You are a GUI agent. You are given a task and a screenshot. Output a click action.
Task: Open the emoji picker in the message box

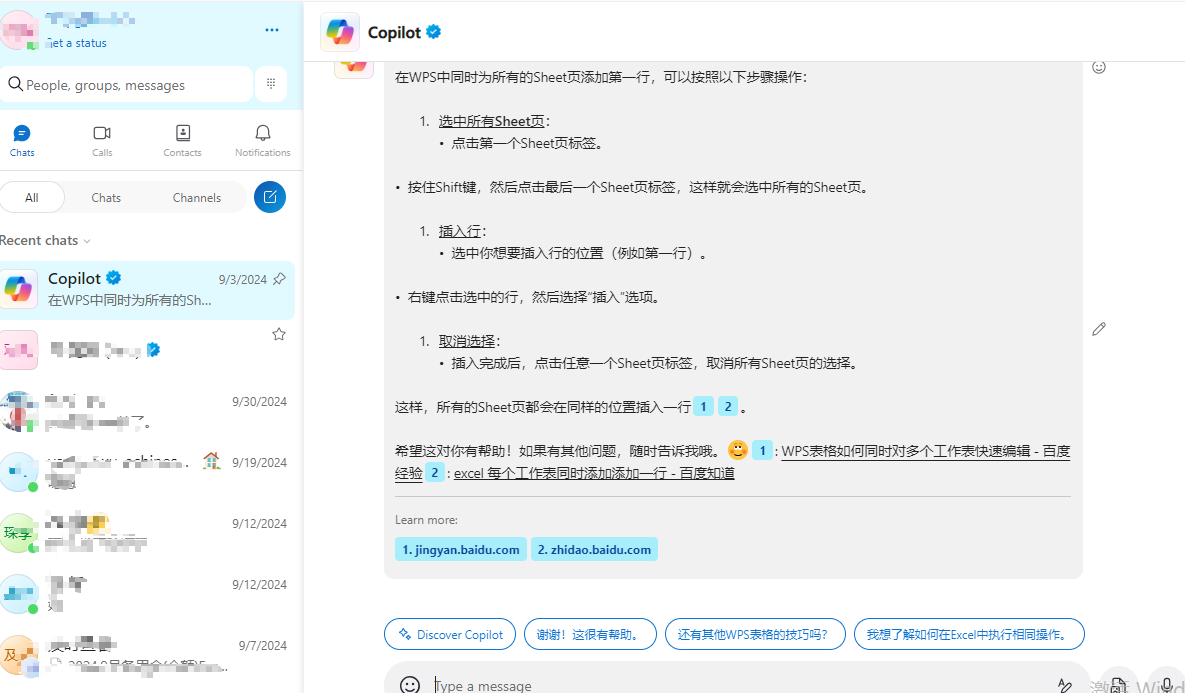click(x=410, y=685)
